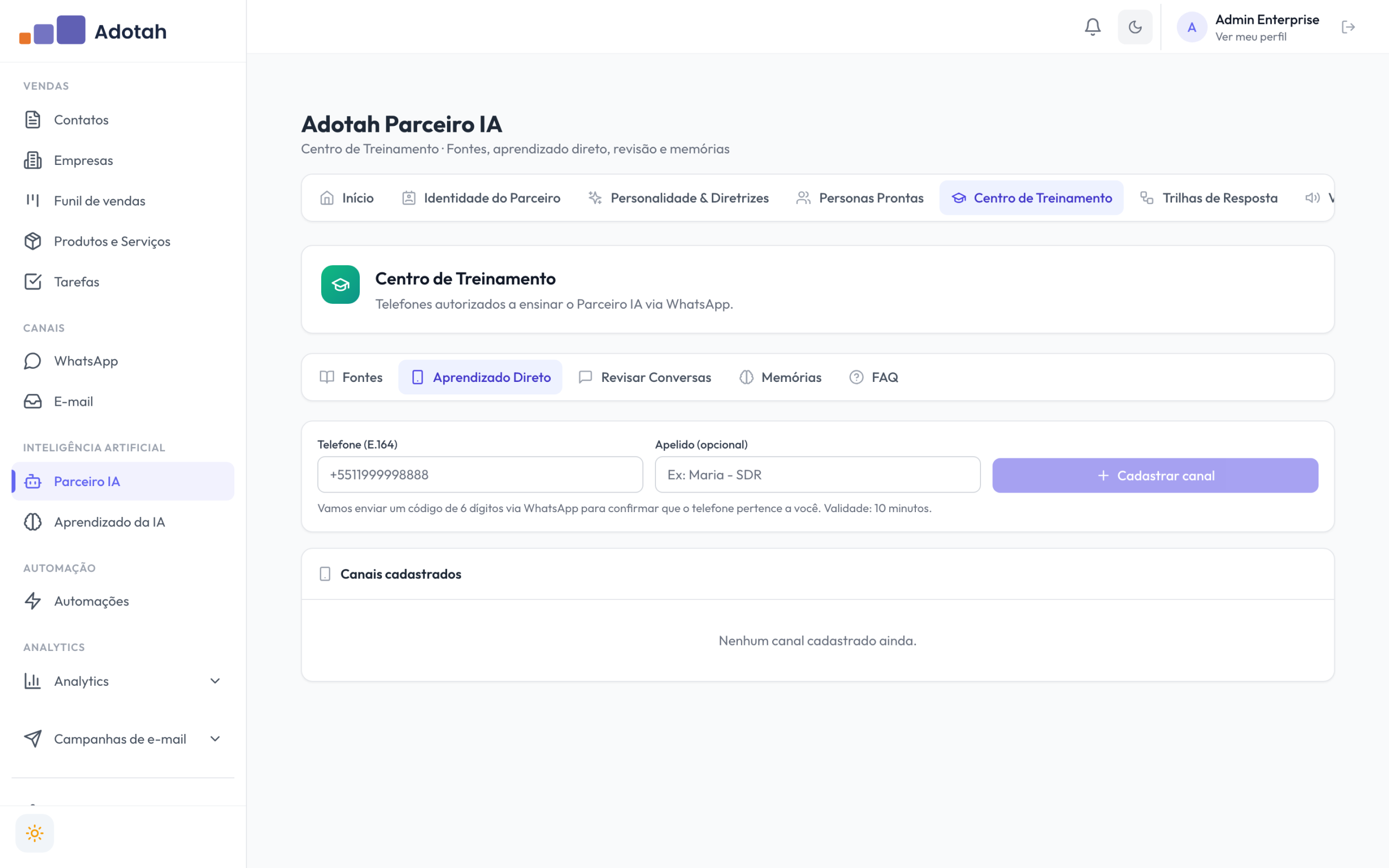The height and width of the screenshot is (868, 1389).
Task: Click the FAQ question mark icon
Action: (856, 377)
